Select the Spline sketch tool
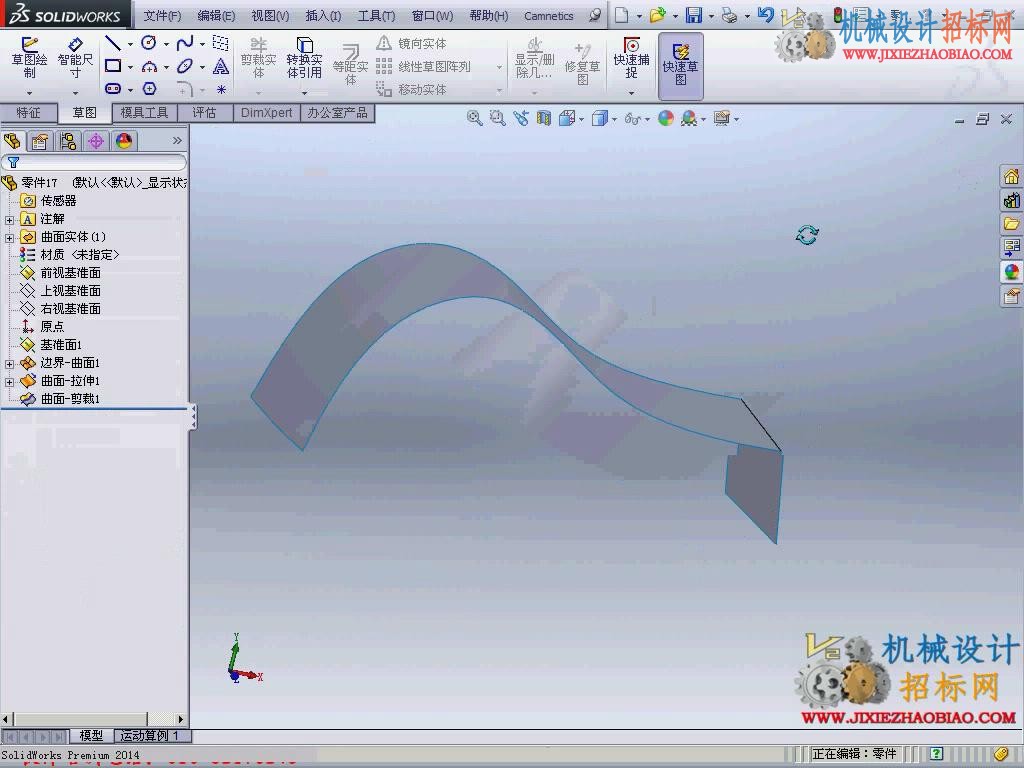 (185, 44)
